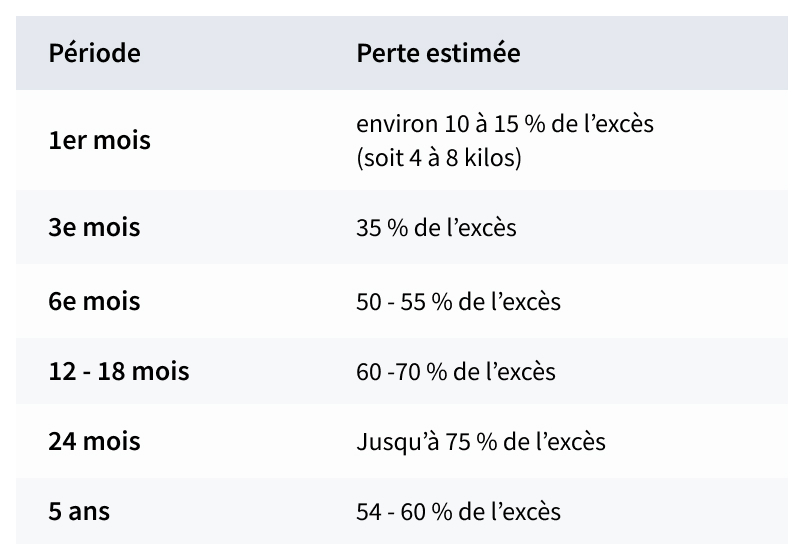804x560 pixels.
Task: Select the 1er mois row label
Action: [x=99, y=141]
